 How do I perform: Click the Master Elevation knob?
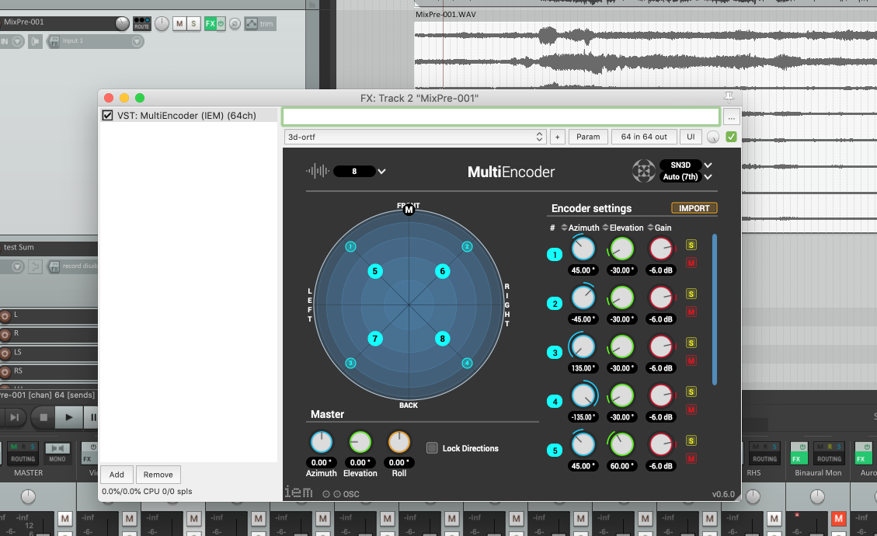click(x=360, y=442)
